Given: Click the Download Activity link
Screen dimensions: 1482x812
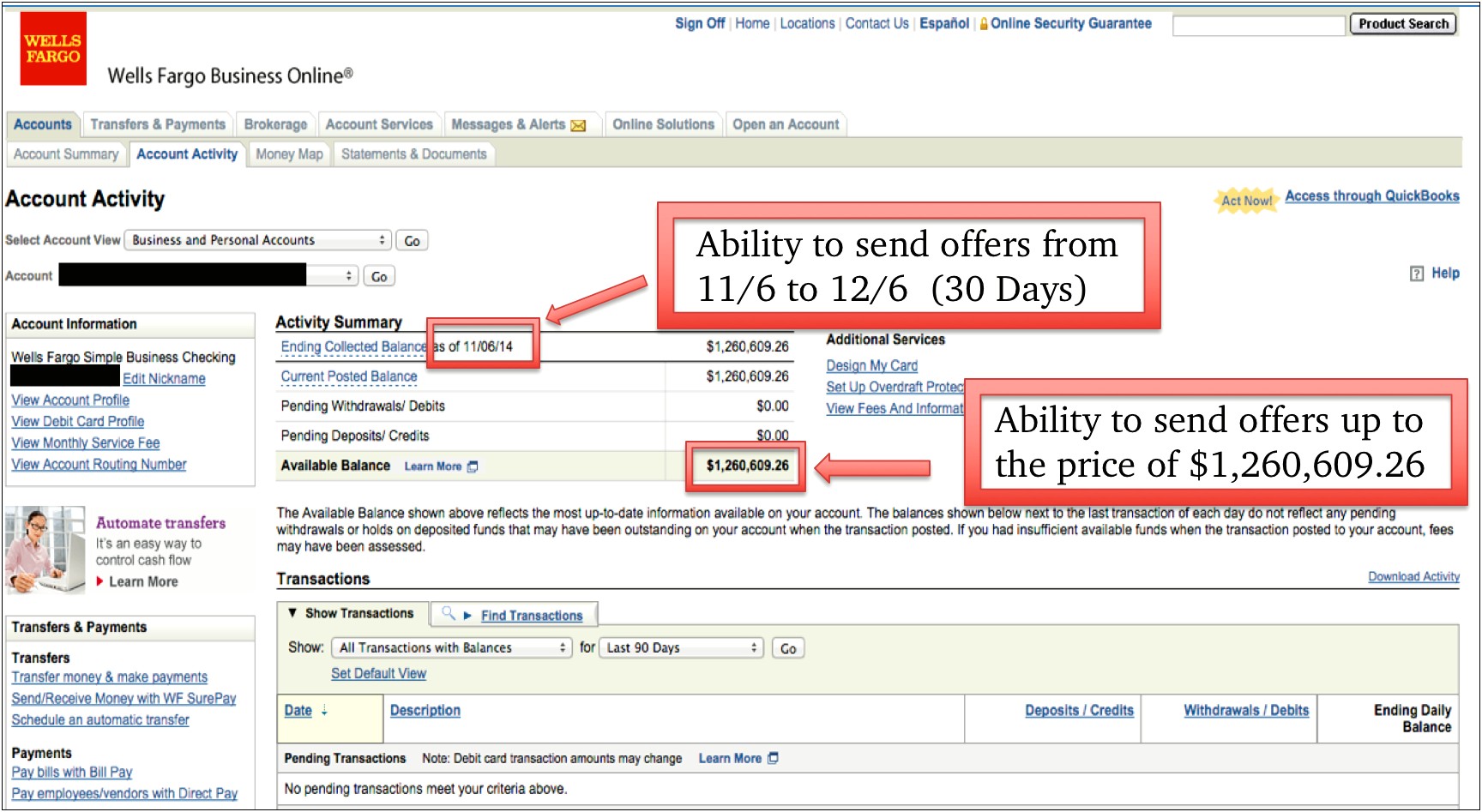Looking at the screenshot, I should click(x=1413, y=576).
